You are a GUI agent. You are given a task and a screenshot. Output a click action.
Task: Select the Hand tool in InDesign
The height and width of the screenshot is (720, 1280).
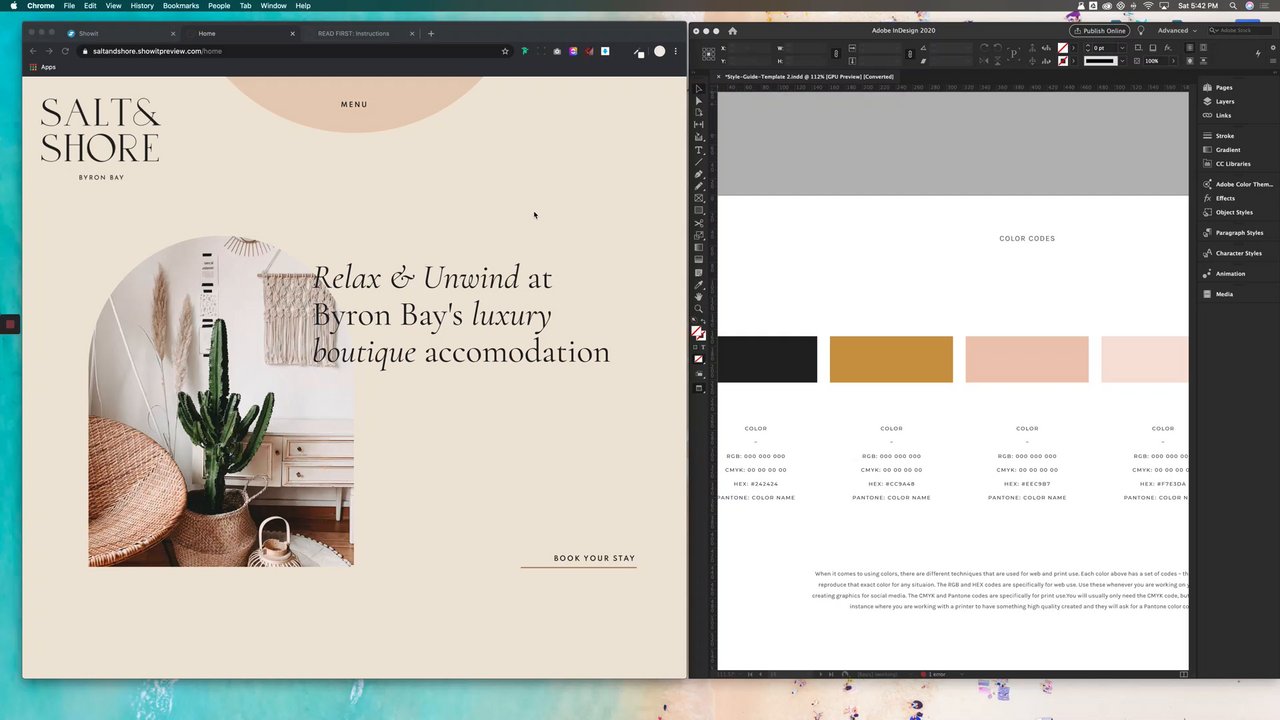699,296
